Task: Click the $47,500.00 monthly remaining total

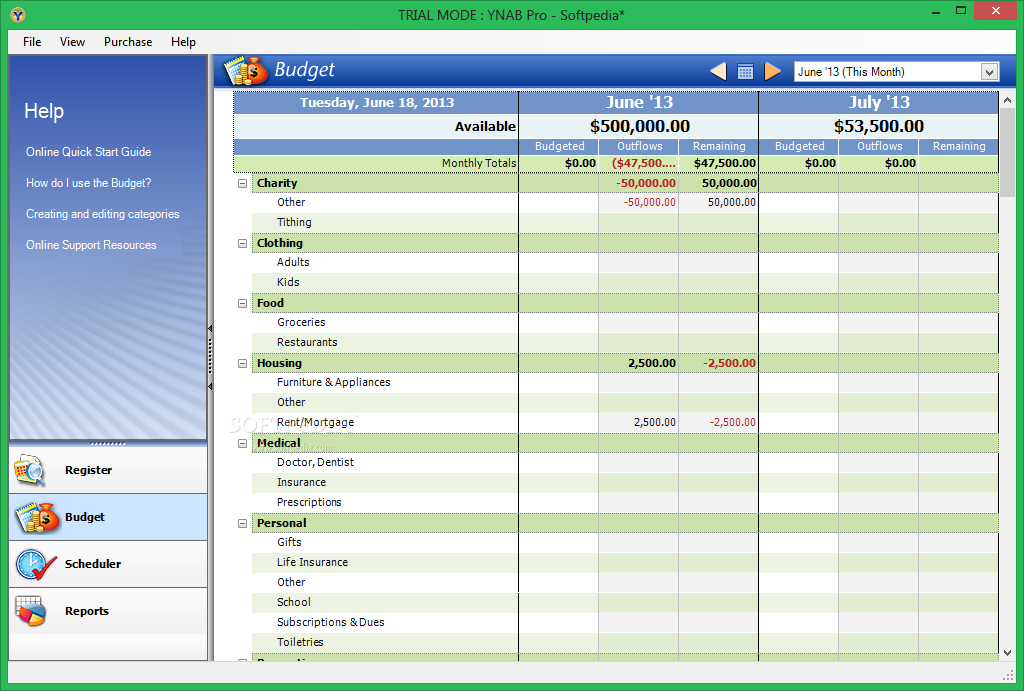Action: [x=724, y=163]
